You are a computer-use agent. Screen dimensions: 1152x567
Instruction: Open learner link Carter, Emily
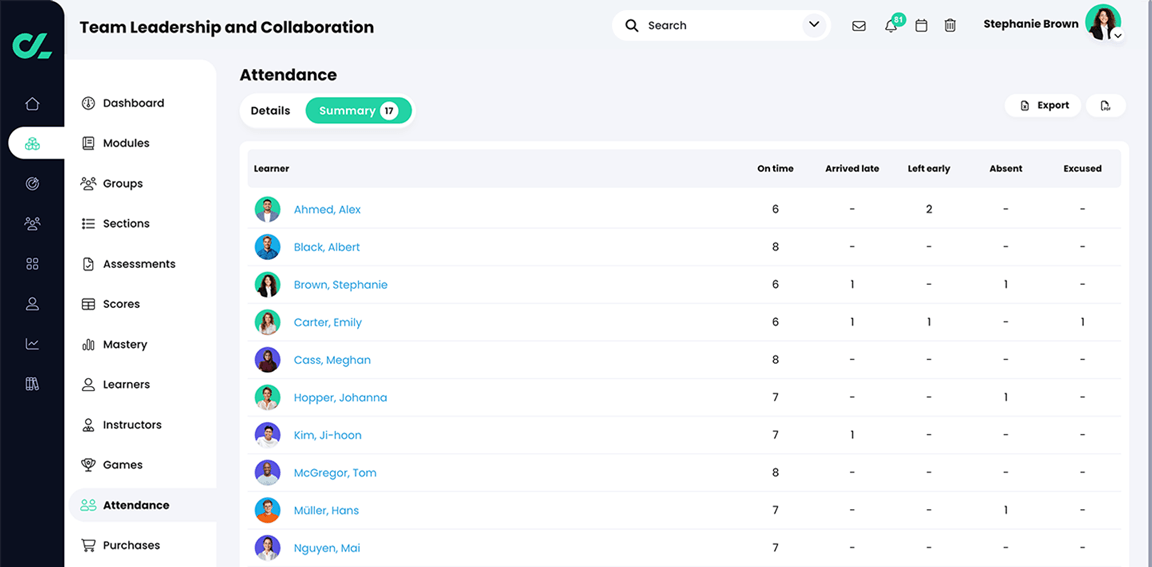pyautogui.click(x=328, y=322)
